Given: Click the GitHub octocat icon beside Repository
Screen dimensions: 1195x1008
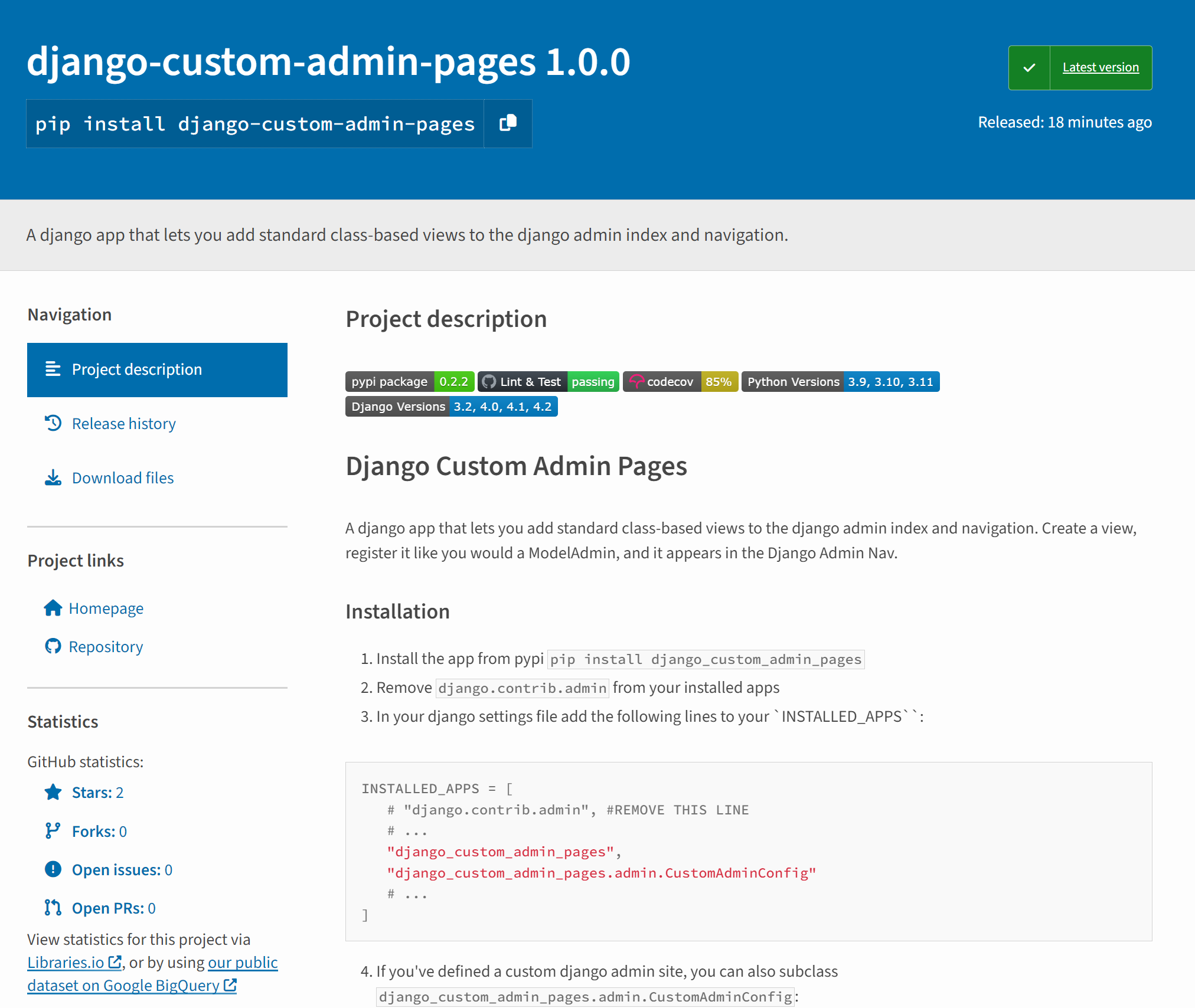Looking at the screenshot, I should (x=53, y=646).
